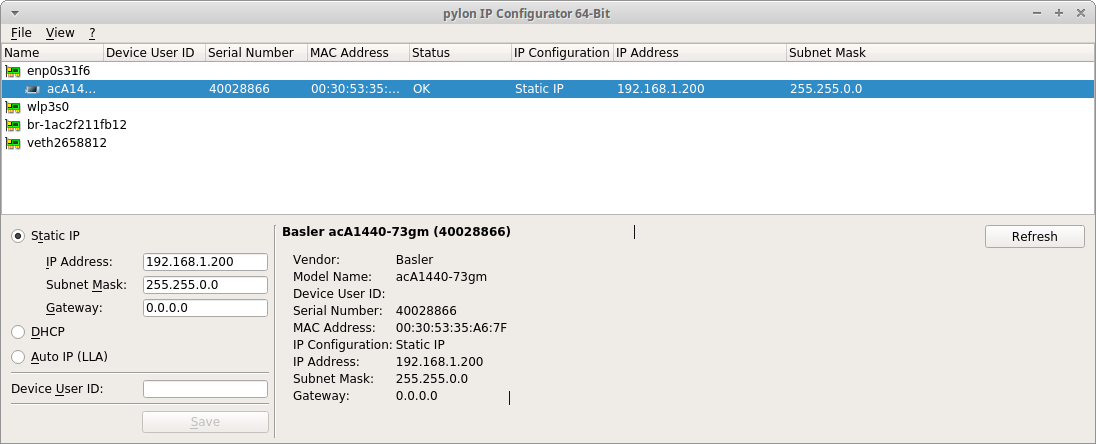Open the window menu arrow in title bar
The height and width of the screenshot is (444, 1096).
click(x=15, y=13)
